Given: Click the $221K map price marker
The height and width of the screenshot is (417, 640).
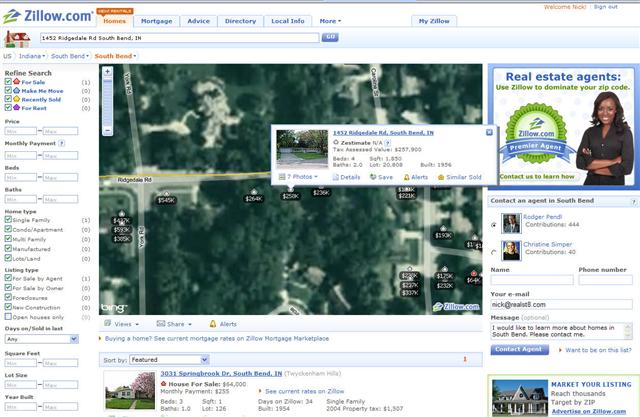Looking at the screenshot, I should click(407, 196).
